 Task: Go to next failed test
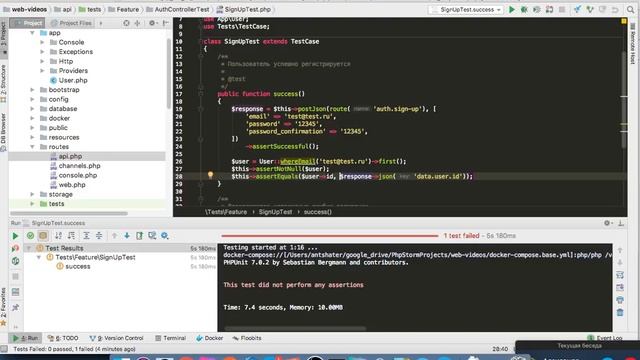click(127, 236)
